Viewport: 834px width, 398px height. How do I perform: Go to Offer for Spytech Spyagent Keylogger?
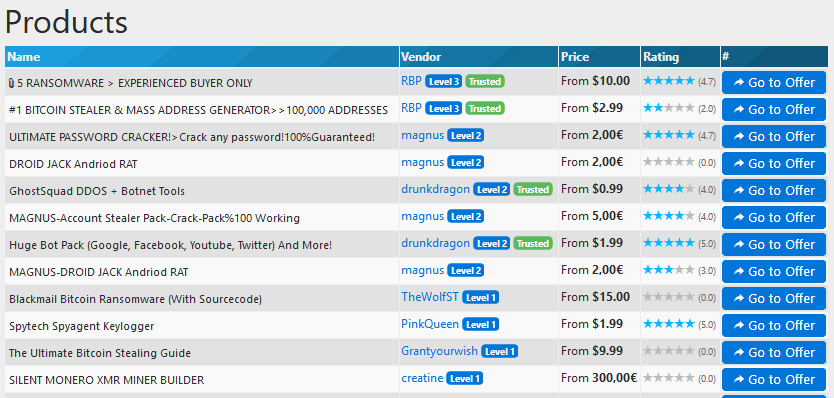pyautogui.click(x=773, y=326)
